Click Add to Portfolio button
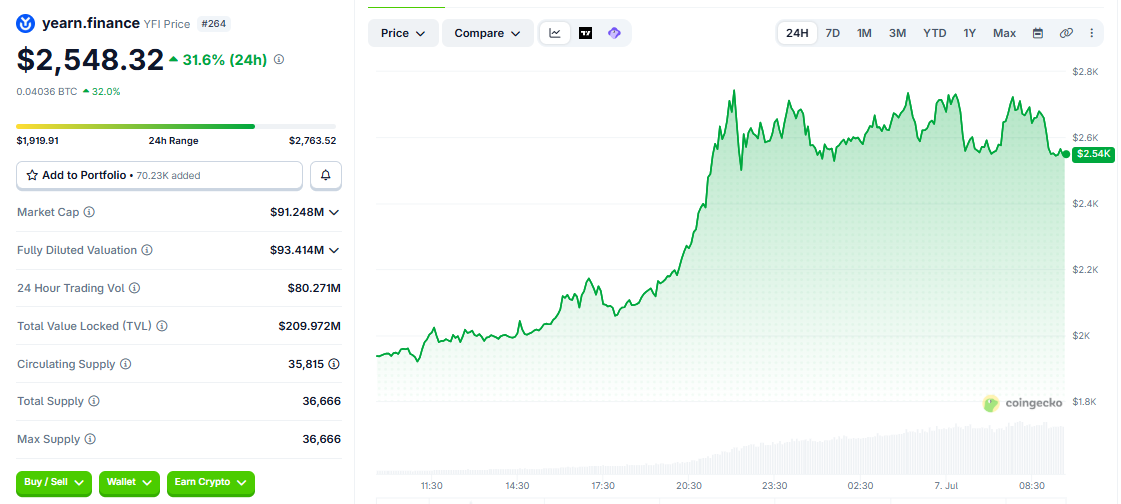The image size is (1121, 504). (159, 175)
